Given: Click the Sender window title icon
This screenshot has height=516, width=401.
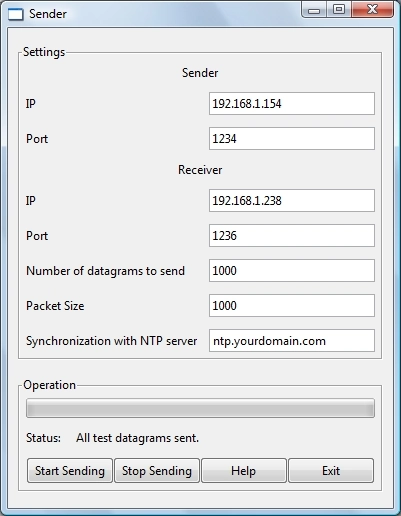Looking at the screenshot, I should point(16,14).
